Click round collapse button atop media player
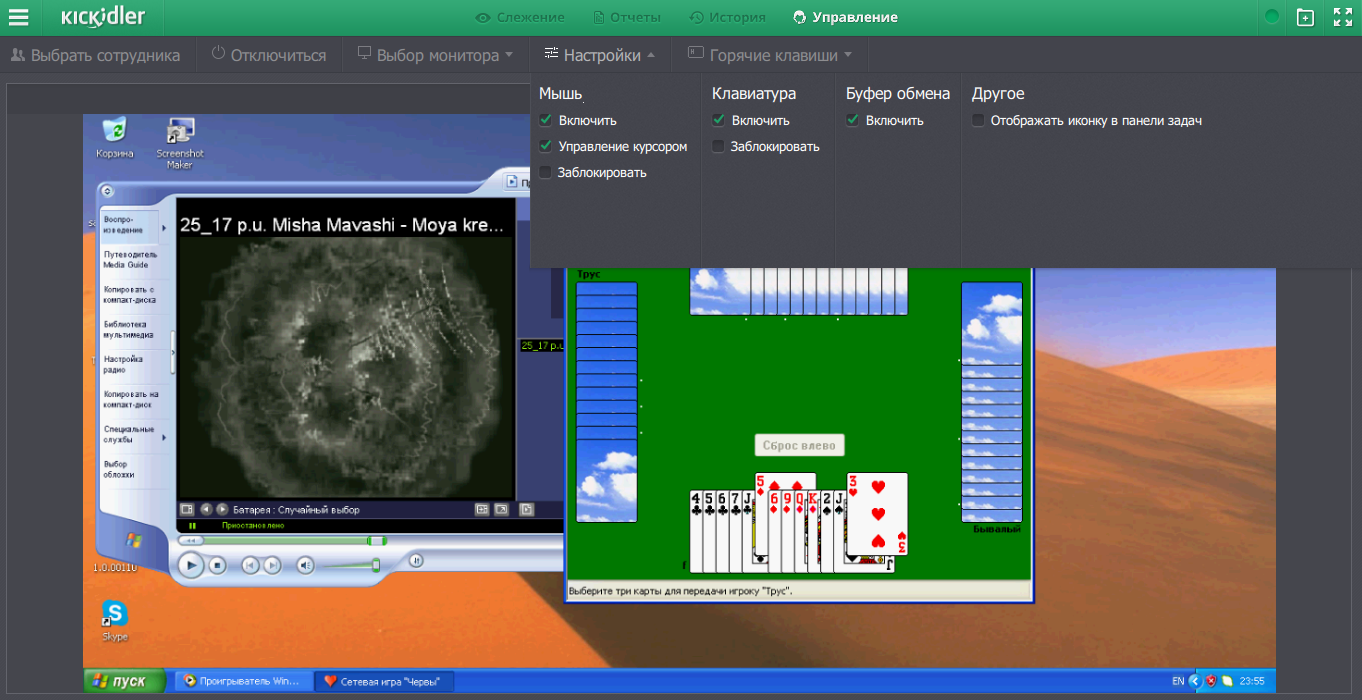 pos(107,191)
